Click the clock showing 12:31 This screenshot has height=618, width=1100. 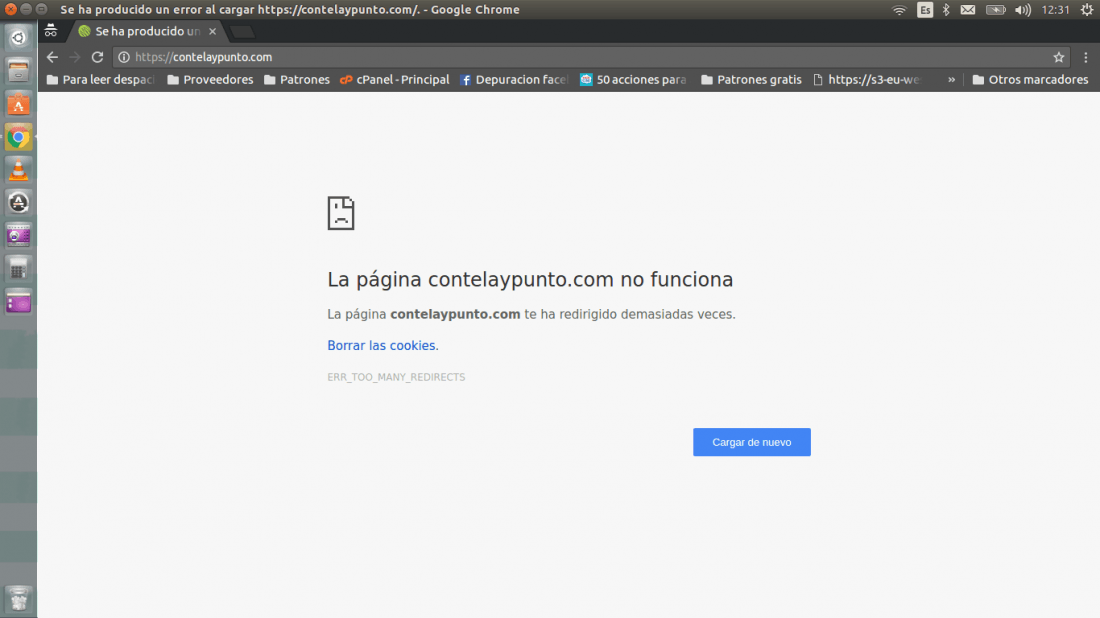[1056, 10]
